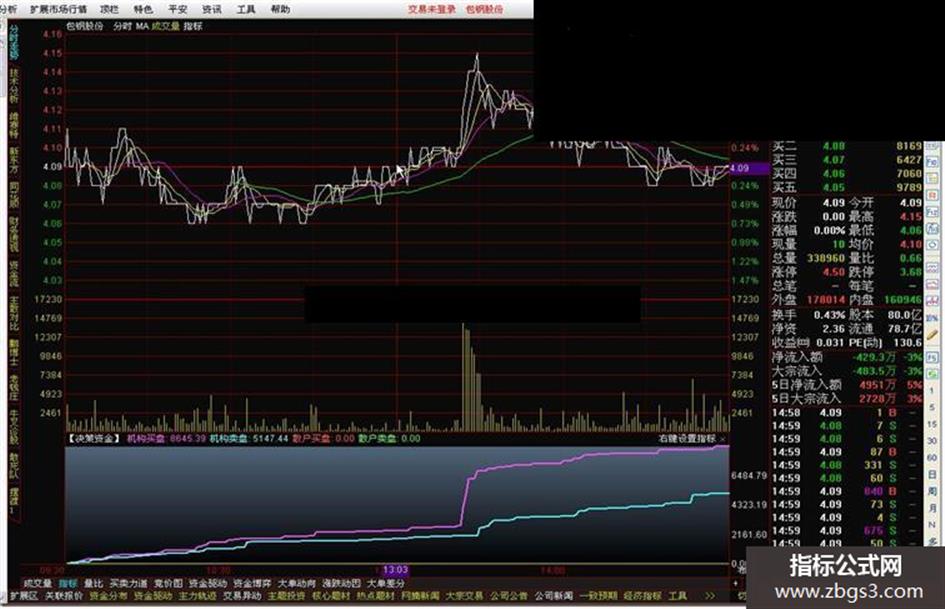
Task: Open the 特色 menu
Action: [x=143, y=9]
